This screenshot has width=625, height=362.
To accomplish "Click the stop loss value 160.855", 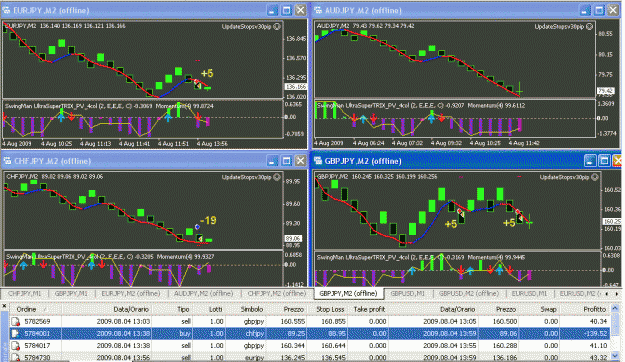I will coord(334,322).
